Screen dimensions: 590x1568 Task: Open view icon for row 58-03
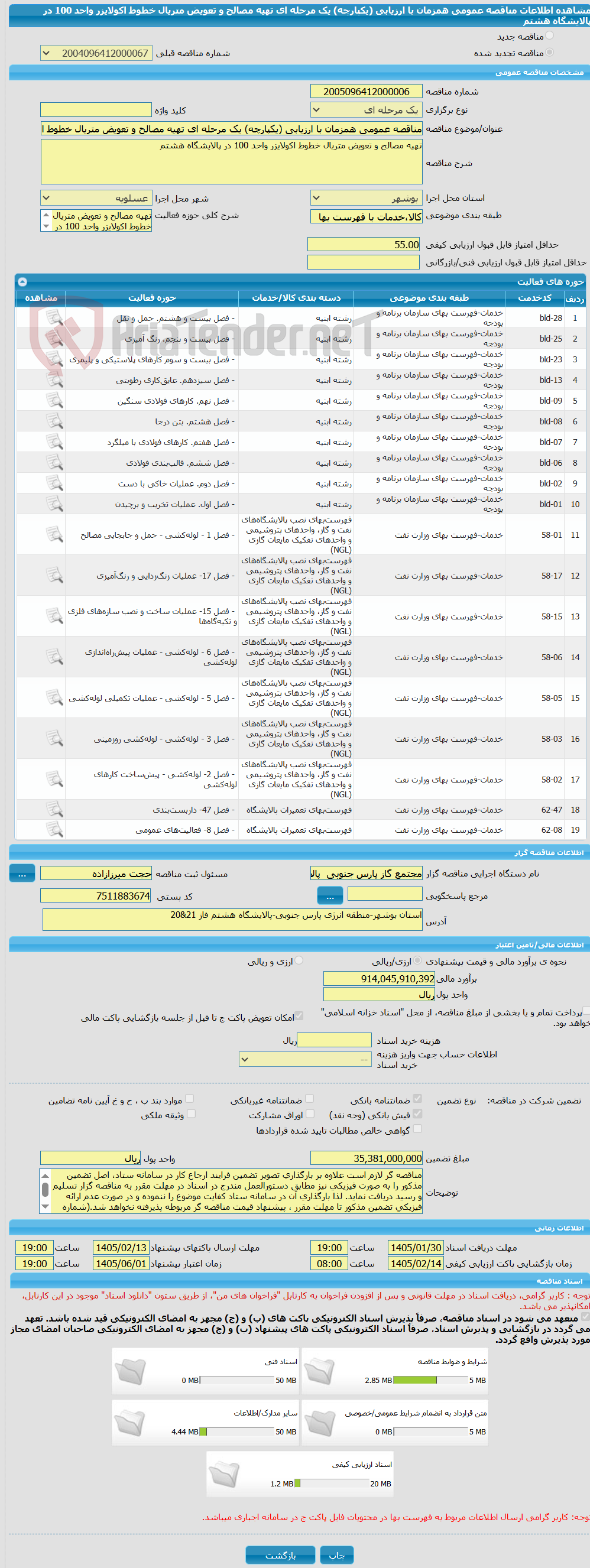pyautogui.click(x=55, y=738)
